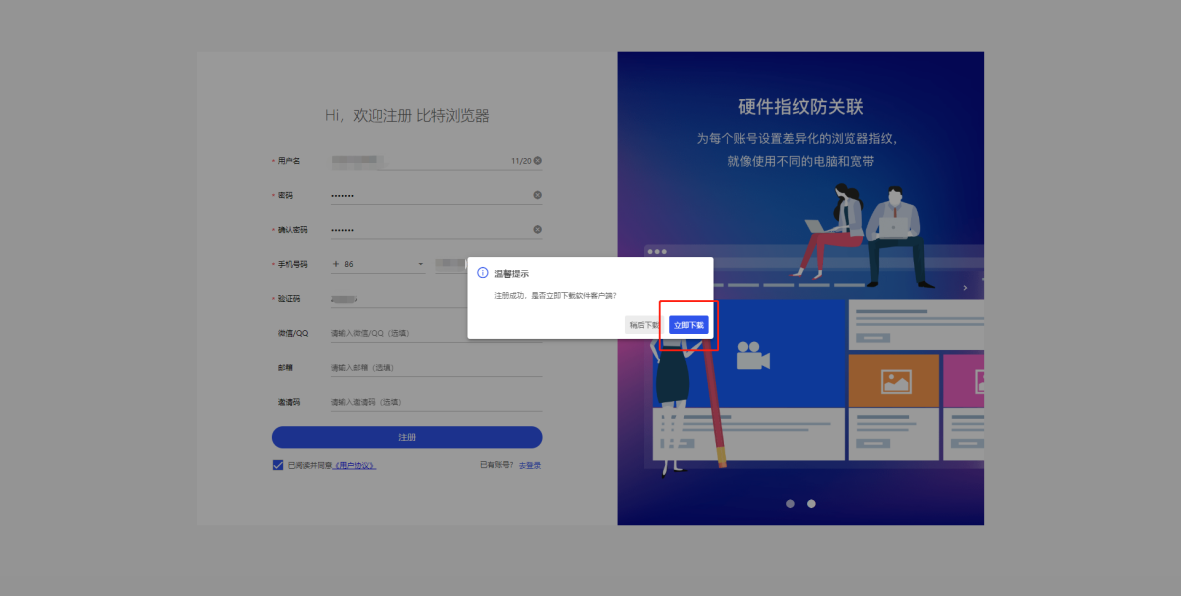Choose 稍后下载 to download later
Screen dimensions: 1181x596
[642, 325]
